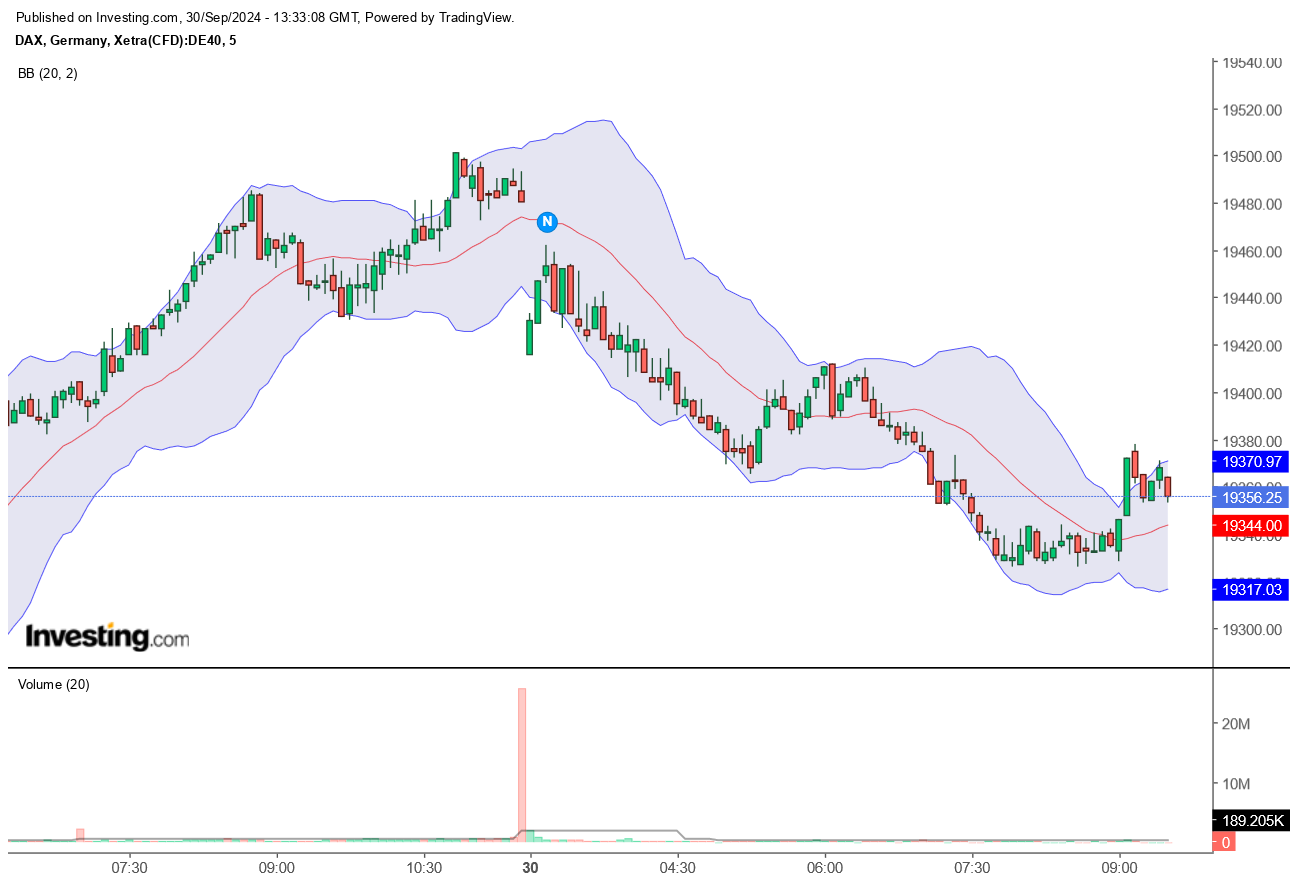1297x883 pixels.
Task: Click the 19460.00 price axis label
Action: coord(1252,251)
